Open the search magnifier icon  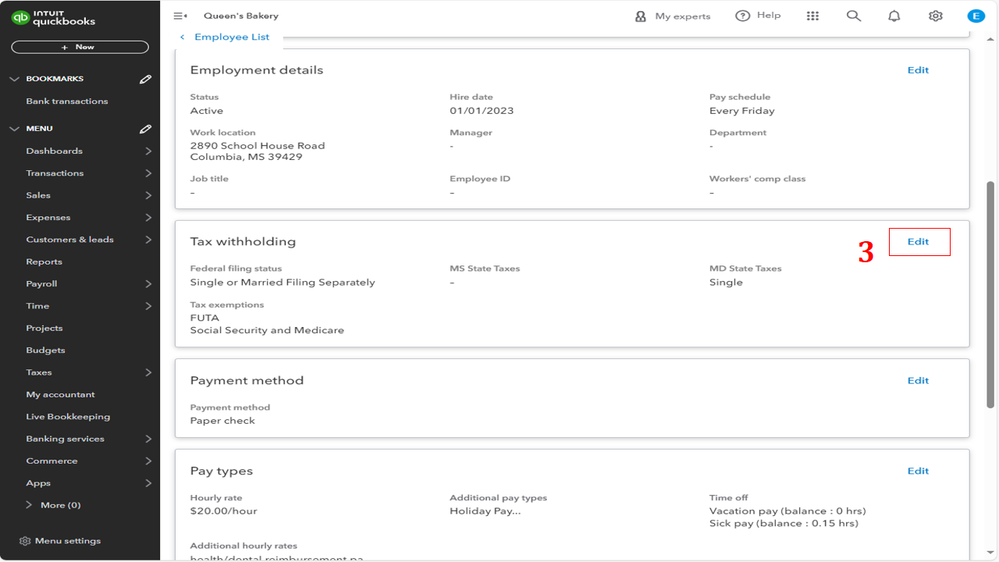(853, 16)
